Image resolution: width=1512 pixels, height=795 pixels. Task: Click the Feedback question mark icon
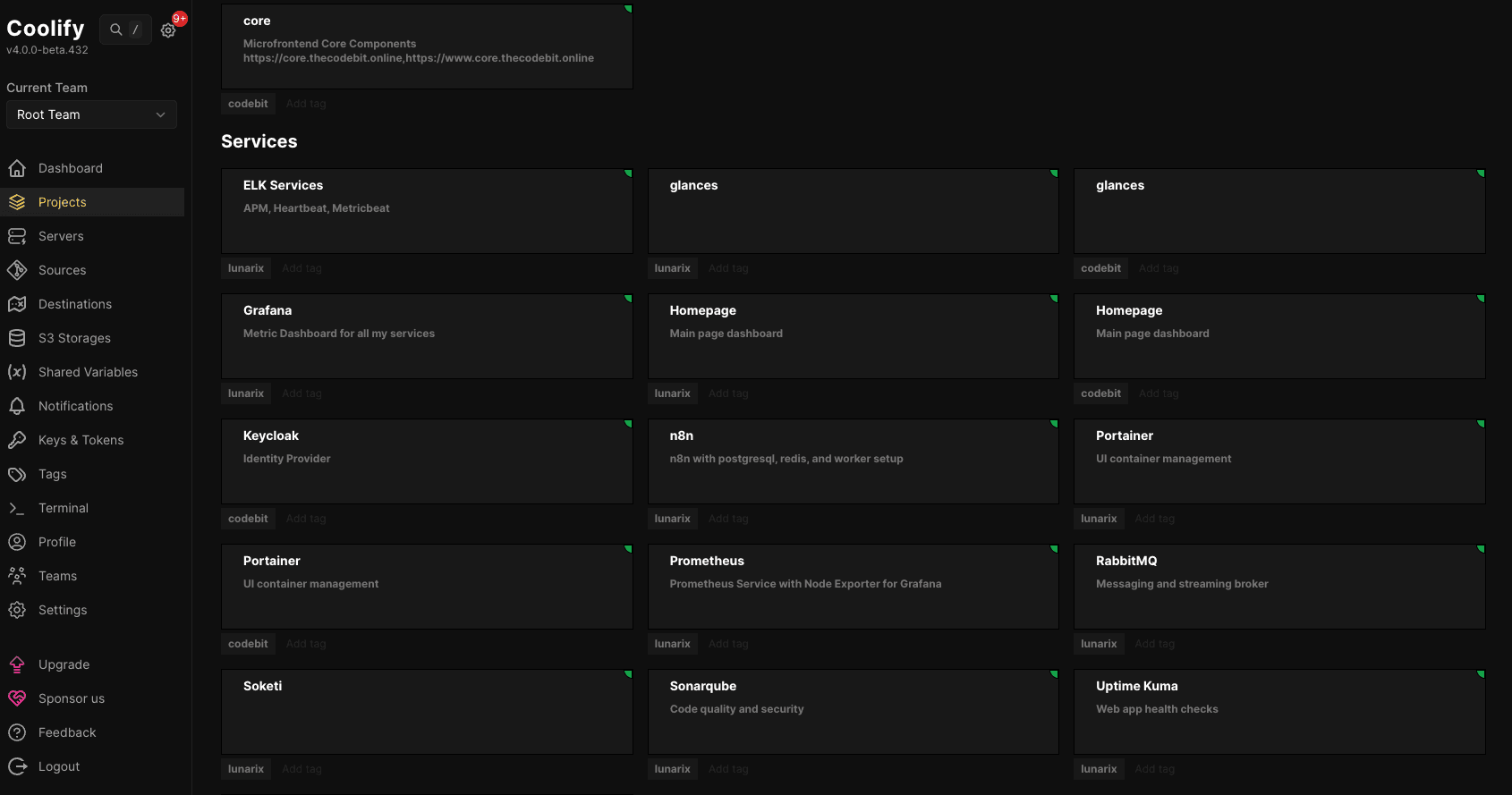(17, 732)
